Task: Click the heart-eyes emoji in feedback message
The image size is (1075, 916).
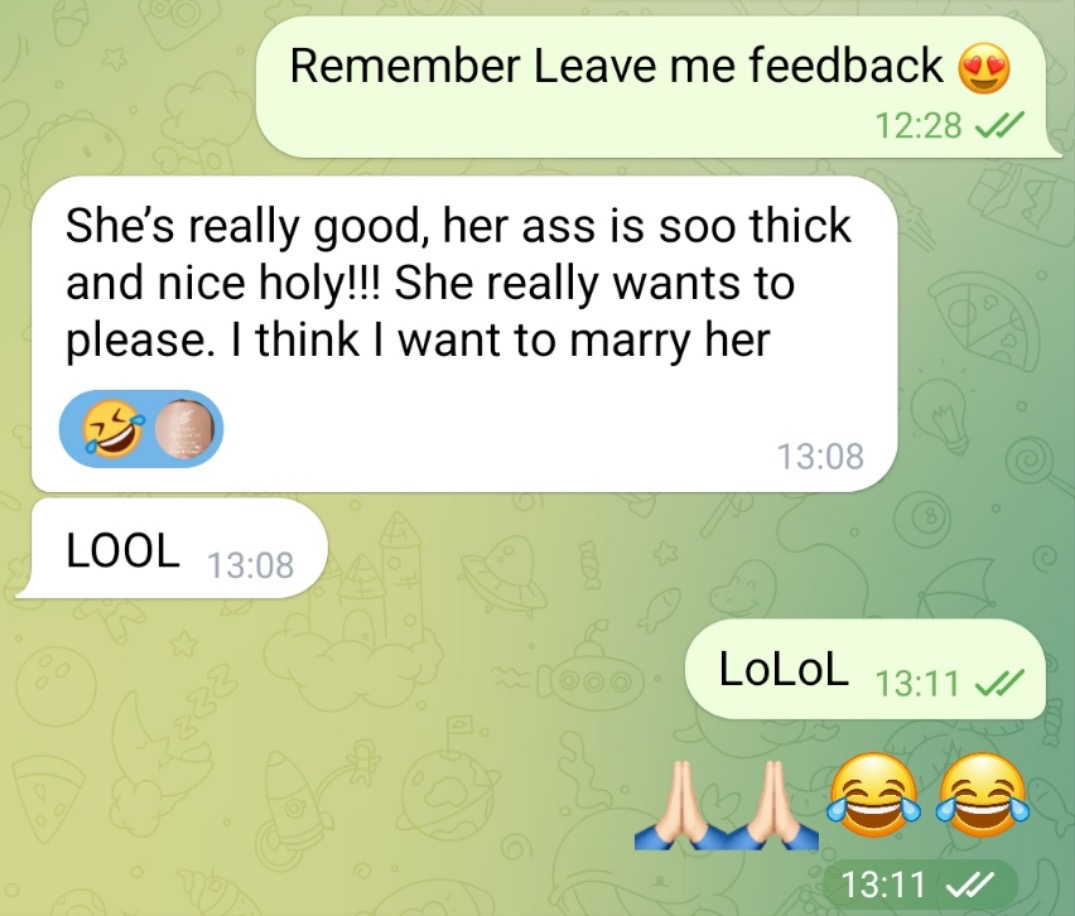Action: [984, 69]
